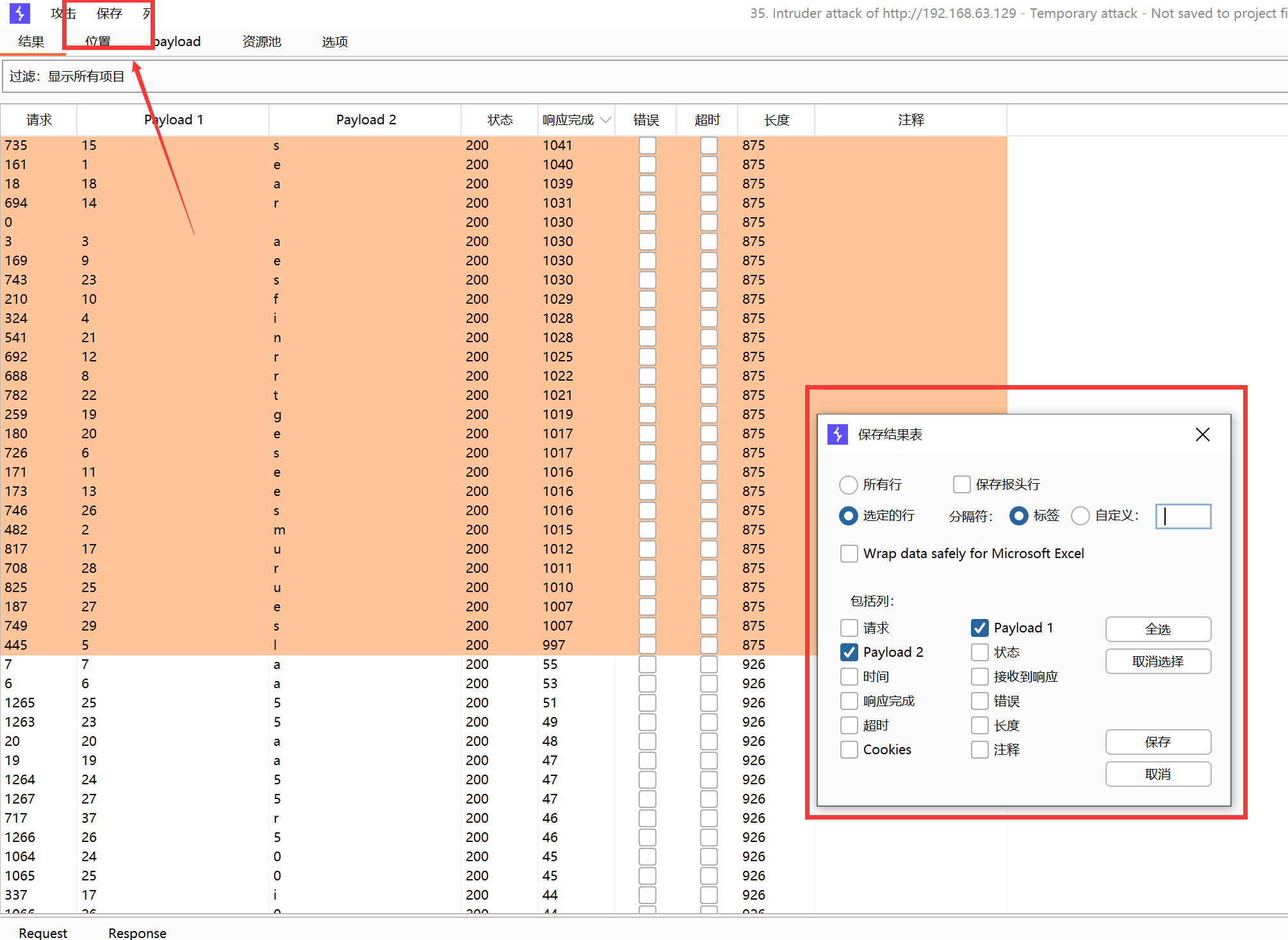Check the 接收到响应 column checkbox
This screenshot has width=1288, height=940.
click(x=980, y=677)
